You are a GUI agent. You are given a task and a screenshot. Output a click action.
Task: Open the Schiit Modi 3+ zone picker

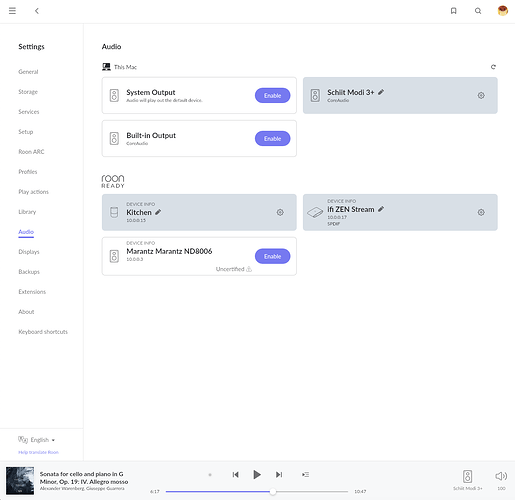click(467, 480)
